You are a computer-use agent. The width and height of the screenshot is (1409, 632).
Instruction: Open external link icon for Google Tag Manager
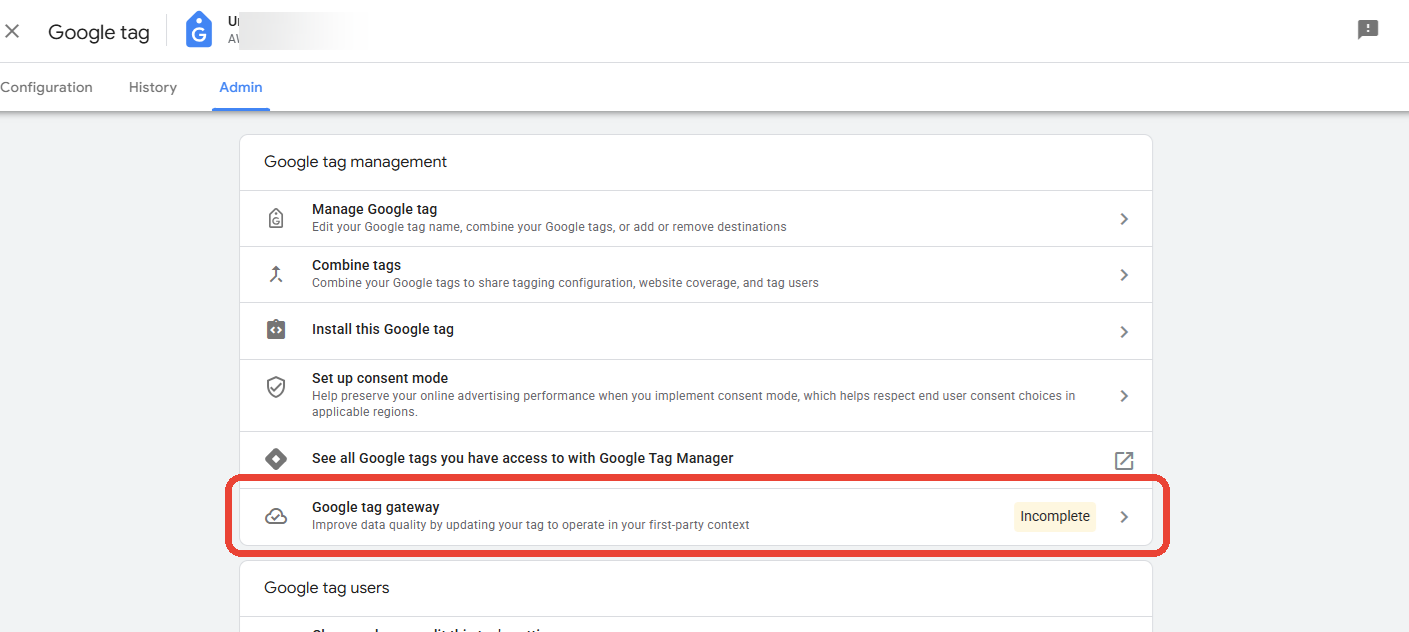pyautogui.click(x=1124, y=460)
